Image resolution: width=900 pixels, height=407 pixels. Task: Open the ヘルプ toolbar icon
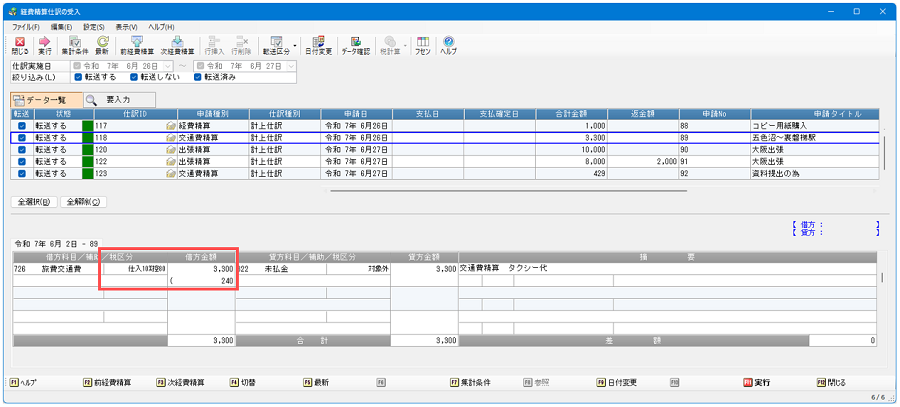448,45
